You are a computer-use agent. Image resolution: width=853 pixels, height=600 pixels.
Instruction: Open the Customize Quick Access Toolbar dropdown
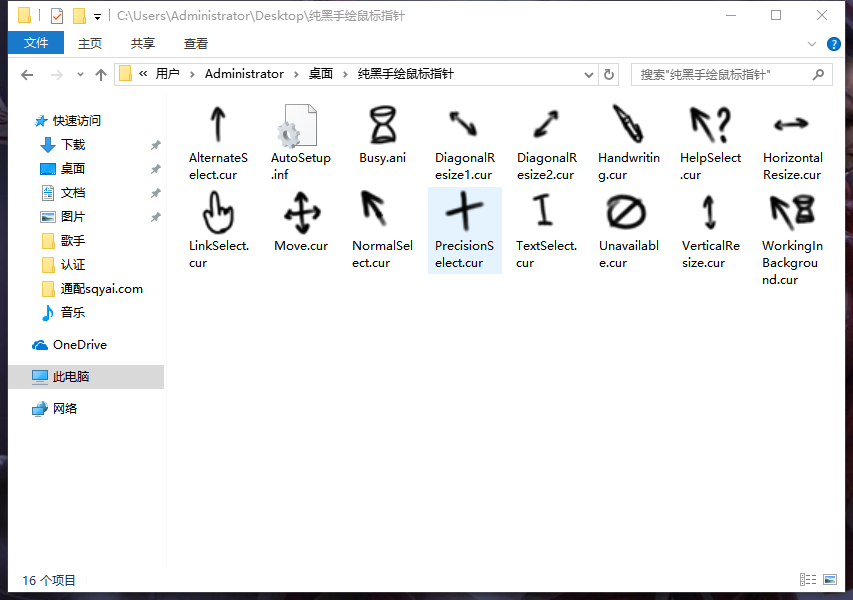tap(97, 17)
